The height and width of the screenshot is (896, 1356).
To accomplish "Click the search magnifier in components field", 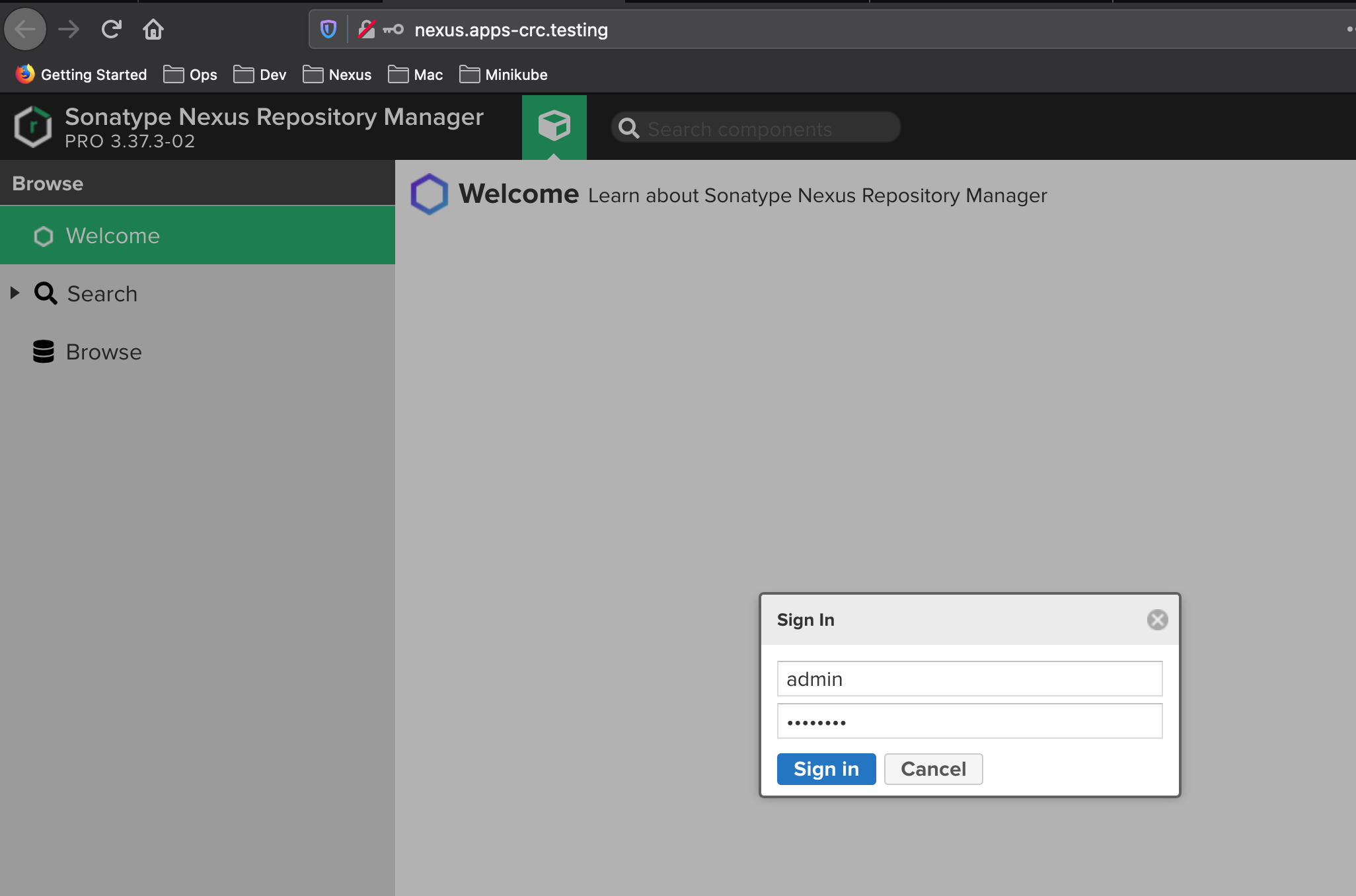I will pyautogui.click(x=629, y=128).
